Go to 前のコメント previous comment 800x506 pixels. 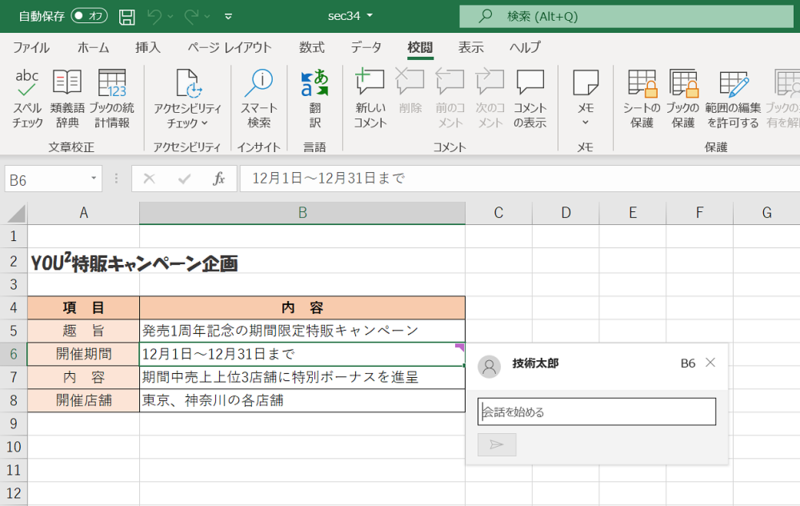[x=449, y=99]
